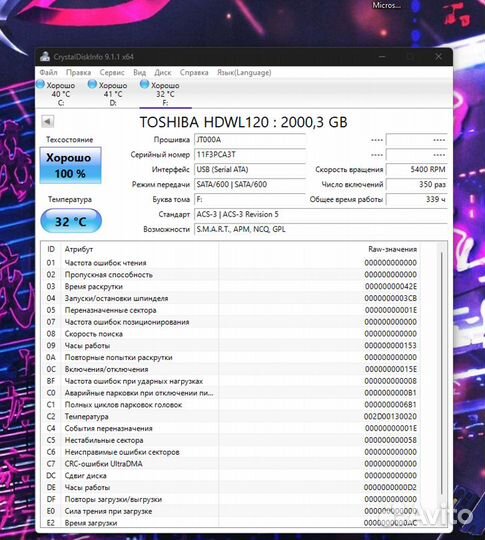Select row C5 Нестабильные сектора
Image resolution: width=485 pixels, height=540 pixels.
click(x=231, y=440)
